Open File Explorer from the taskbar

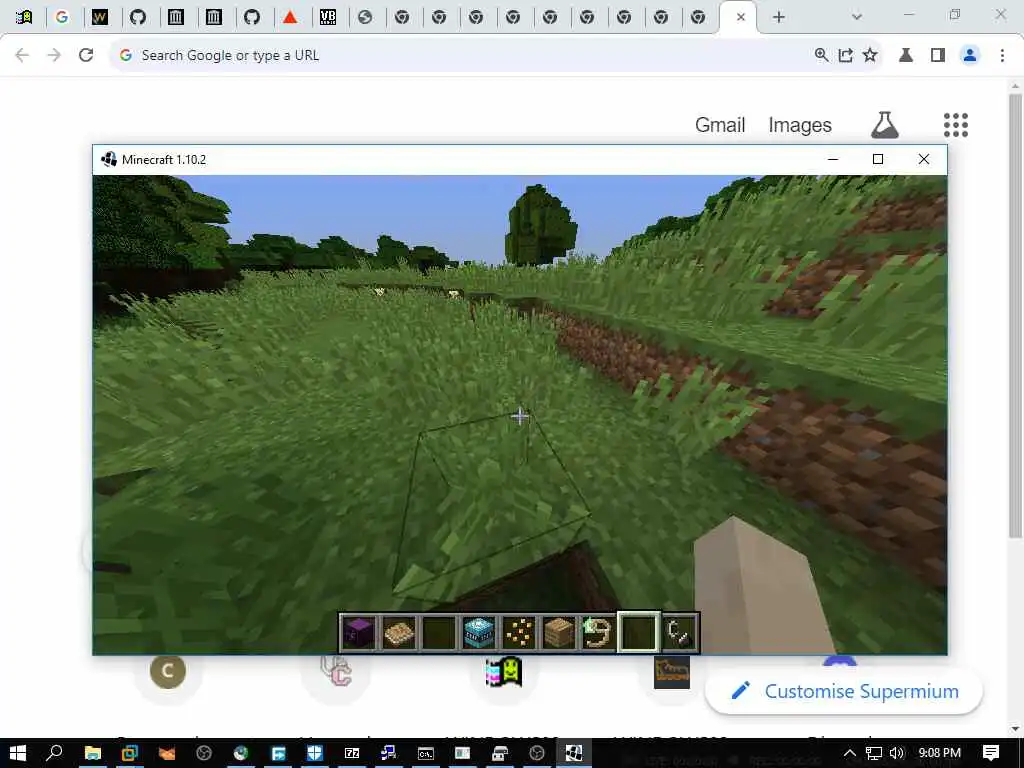(93, 753)
